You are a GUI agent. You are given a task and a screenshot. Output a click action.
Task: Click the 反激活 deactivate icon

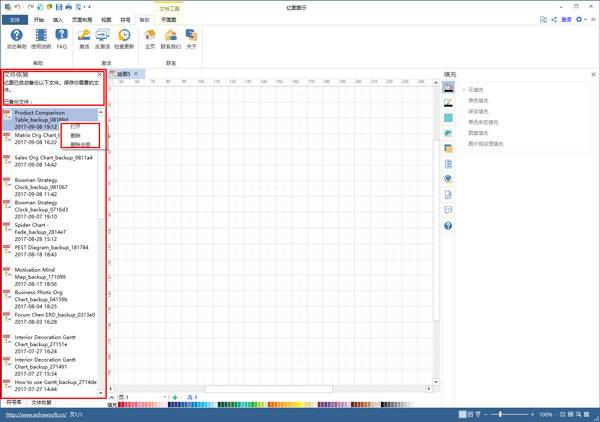coord(103,39)
